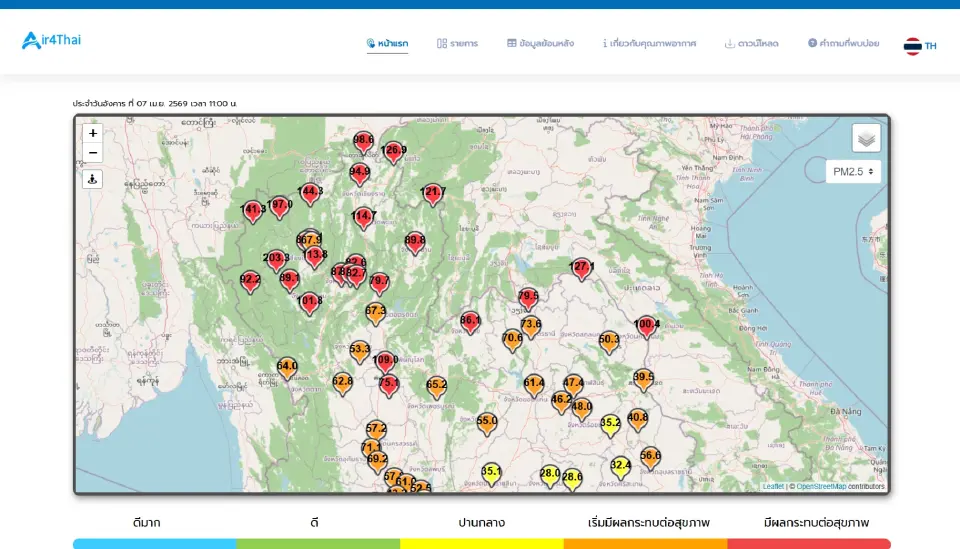The image size is (960, 549).
Task: Open เกี่ยวกับคุณภาพอากาศ menu item
Action: (x=649, y=44)
